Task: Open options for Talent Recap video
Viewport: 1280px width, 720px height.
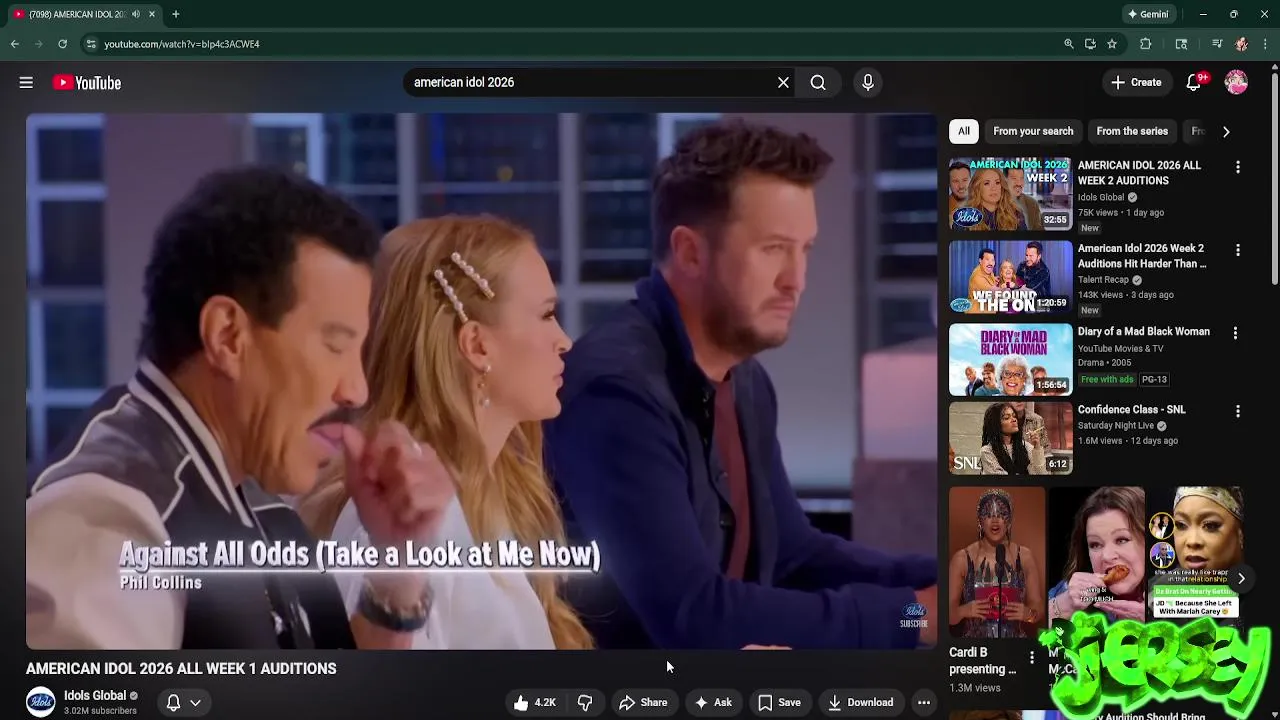Action: [x=1238, y=250]
